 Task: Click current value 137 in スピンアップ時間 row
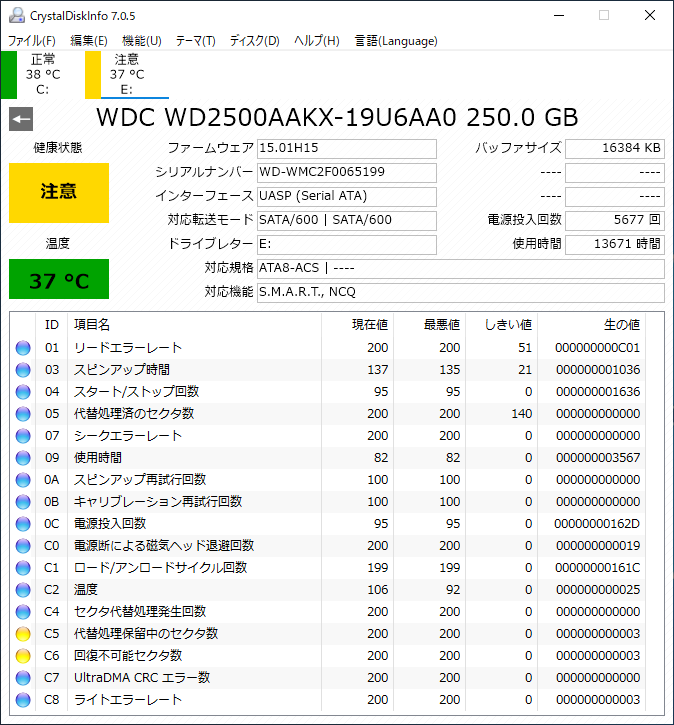(x=378, y=370)
